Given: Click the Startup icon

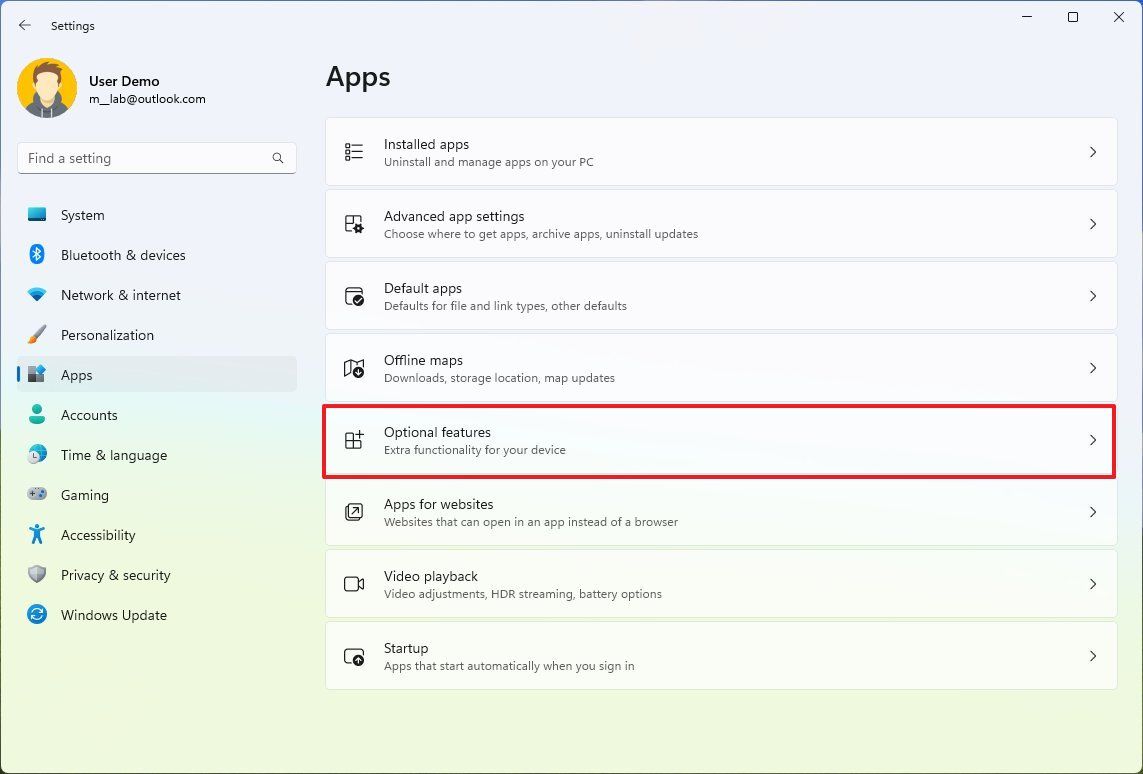Looking at the screenshot, I should pyautogui.click(x=353, y=656).
